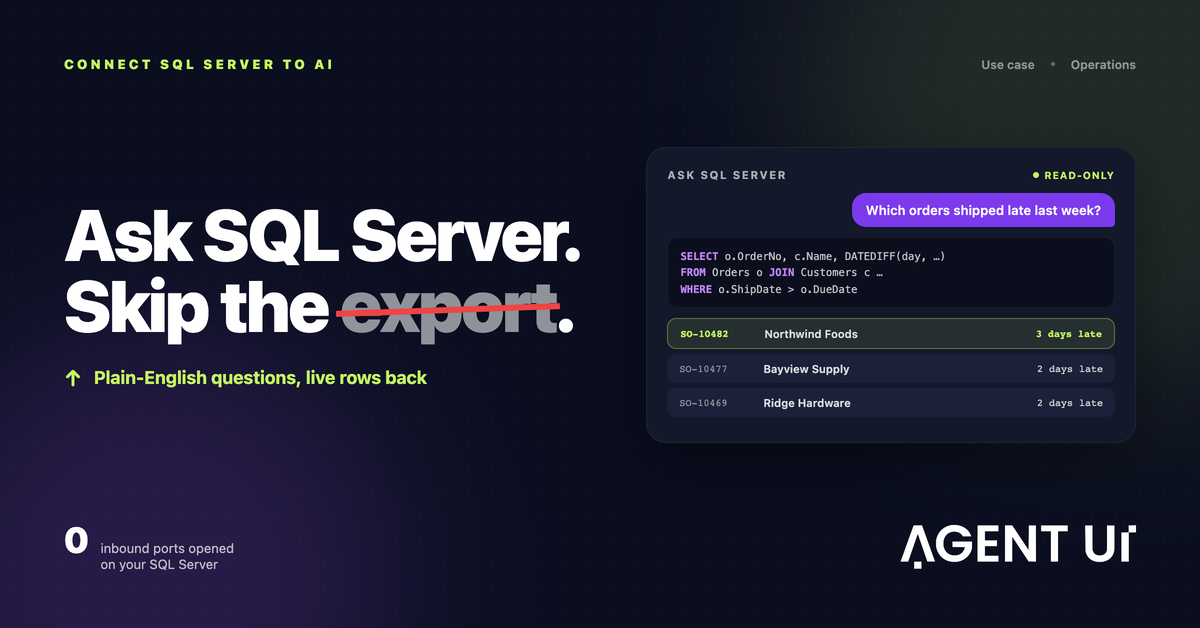The height and width of the screenshot is (628, 1200).
Task: Click the 'WHERE o.ShipDate > o.DueDate' line
Action: [768, 289]
